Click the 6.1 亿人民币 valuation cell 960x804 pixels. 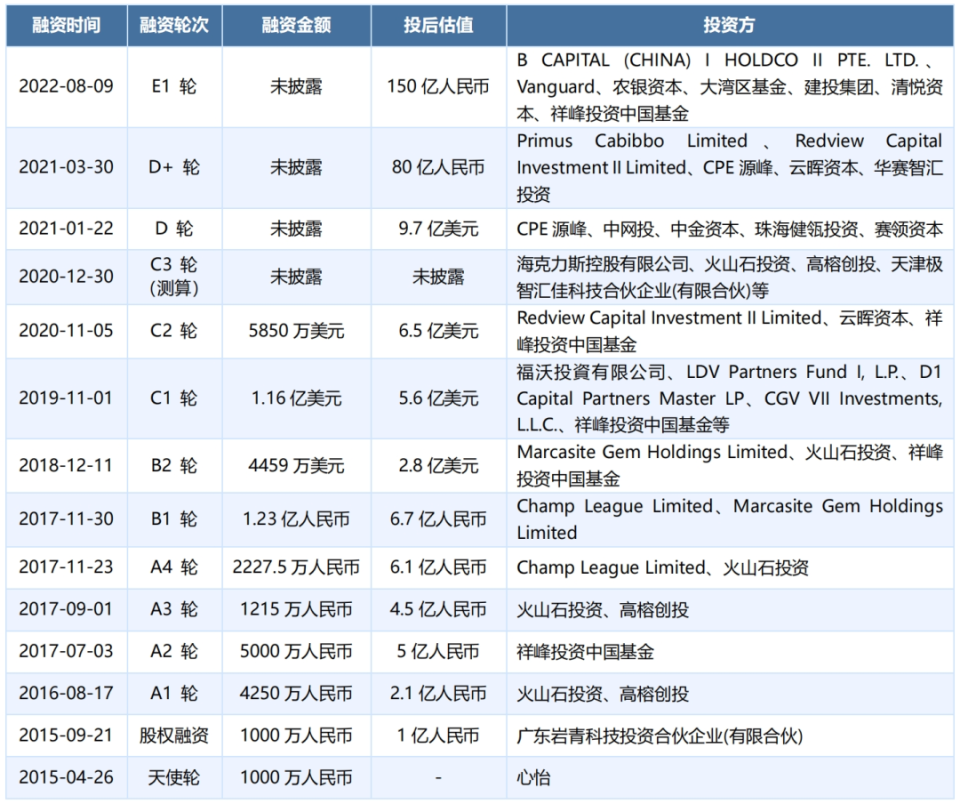tap(438, 568)
